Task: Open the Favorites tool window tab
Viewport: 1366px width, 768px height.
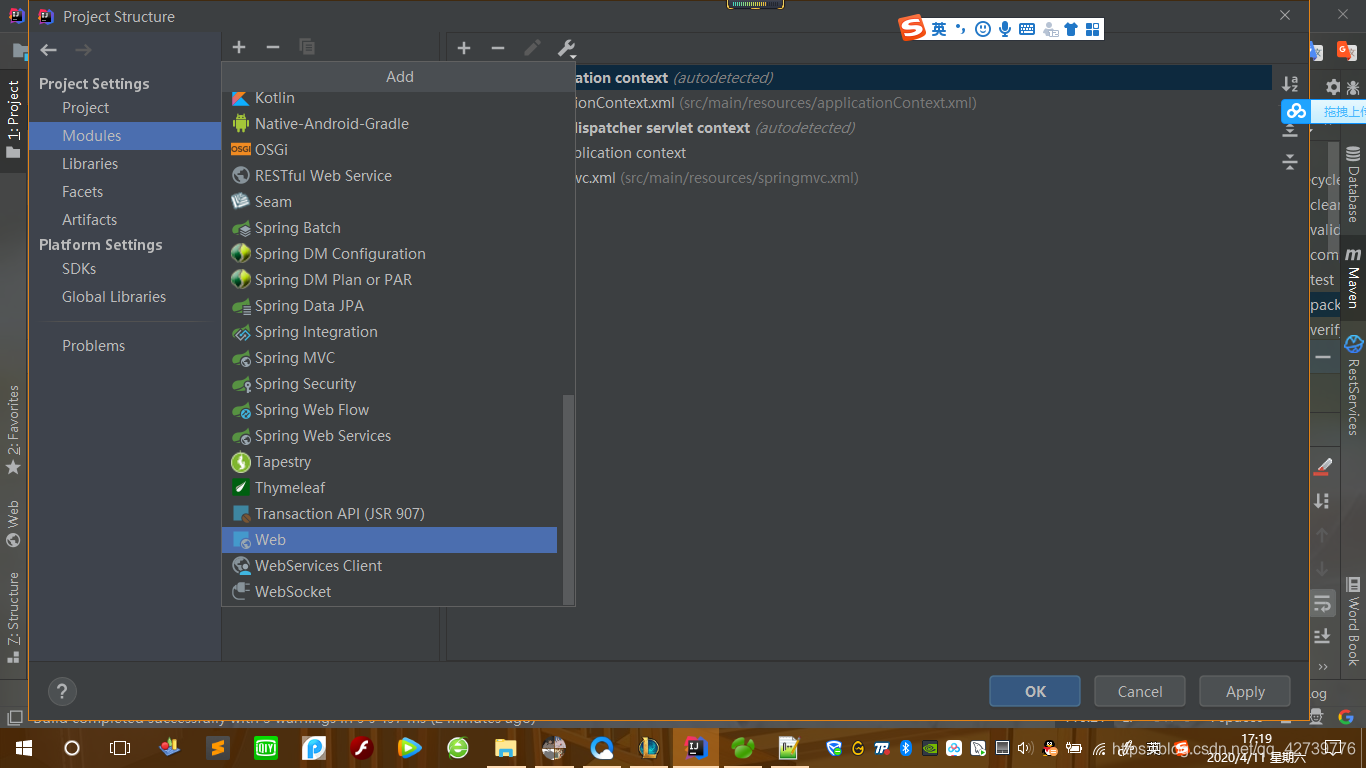Action: point(13,430)
